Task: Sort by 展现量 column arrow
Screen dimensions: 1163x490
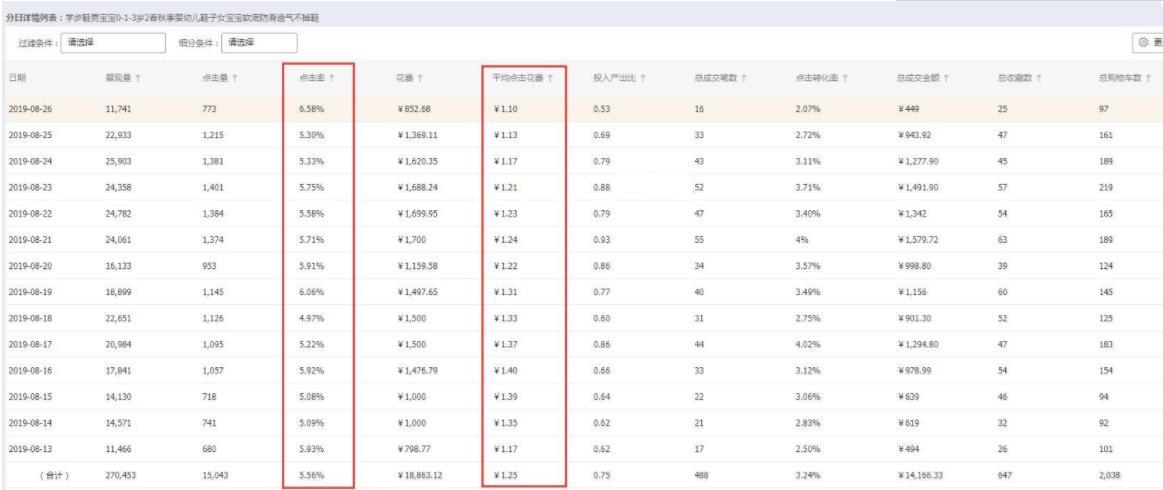Action: [139, 77]
